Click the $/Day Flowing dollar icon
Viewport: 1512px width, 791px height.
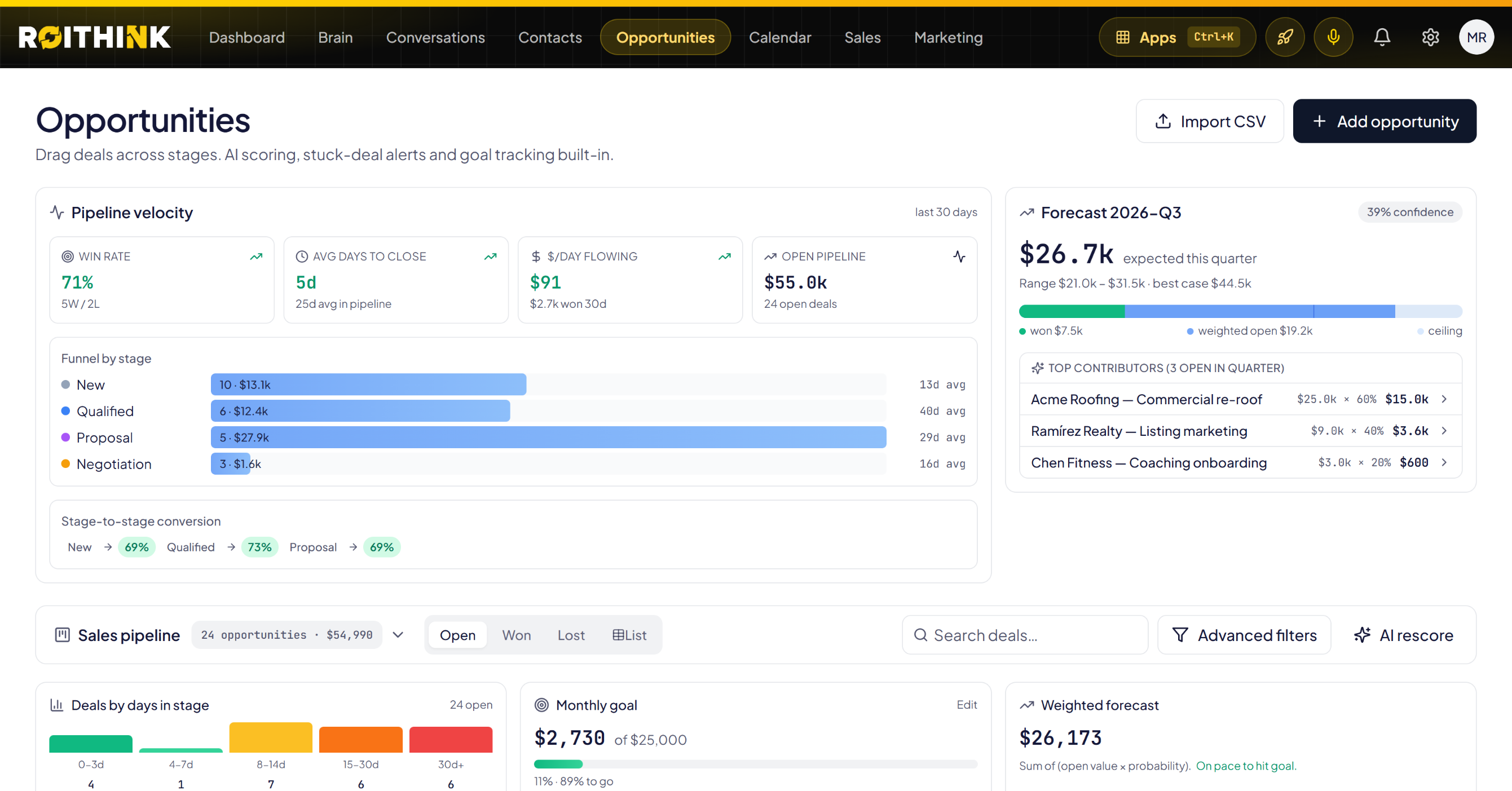click(536, 257)
